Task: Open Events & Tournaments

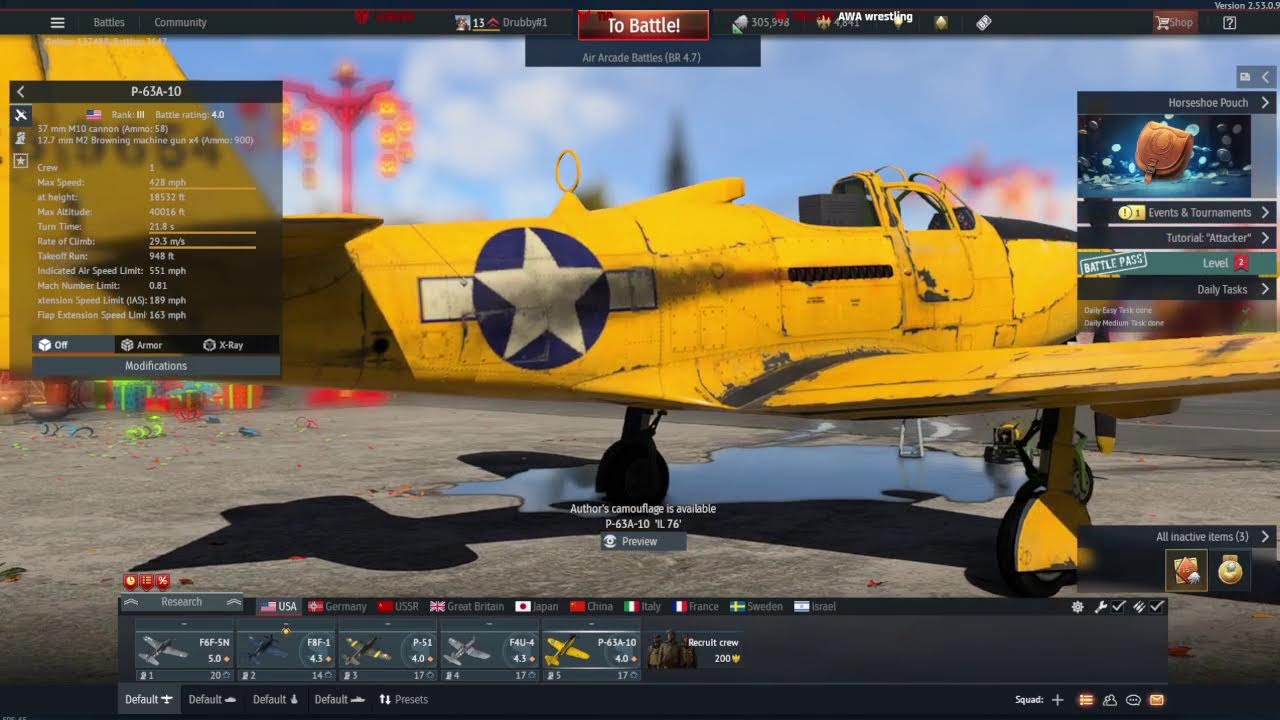Action: pyautogui.click(x=1176, y=212)
